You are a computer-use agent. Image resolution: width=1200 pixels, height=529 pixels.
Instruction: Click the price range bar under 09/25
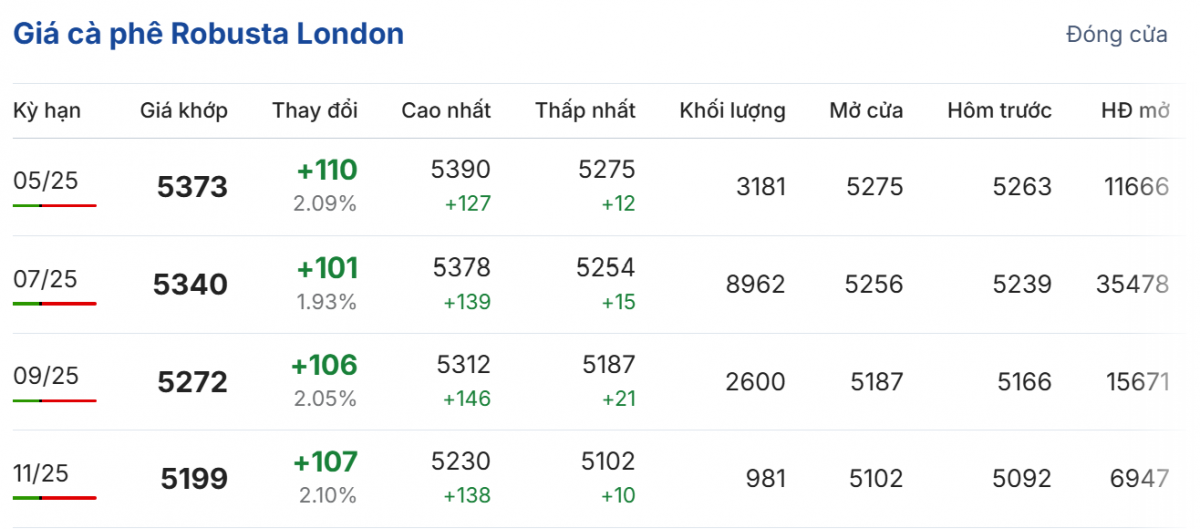click(55, 400)
